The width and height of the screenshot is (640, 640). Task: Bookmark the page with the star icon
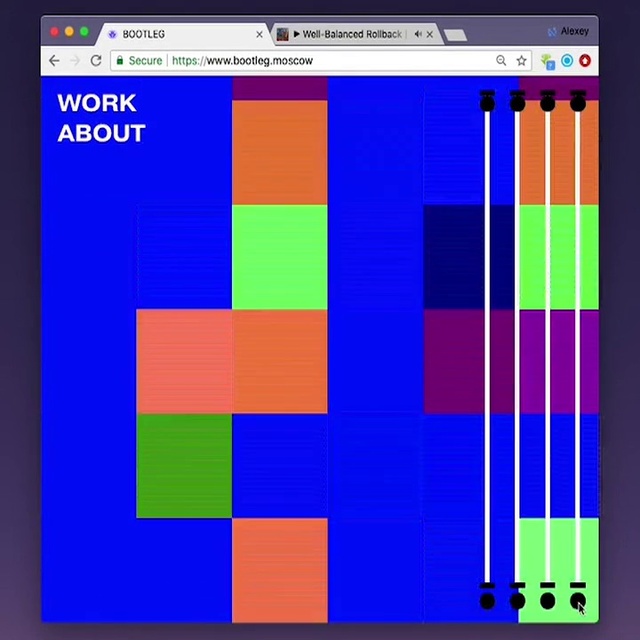click(x=521, y=61)
